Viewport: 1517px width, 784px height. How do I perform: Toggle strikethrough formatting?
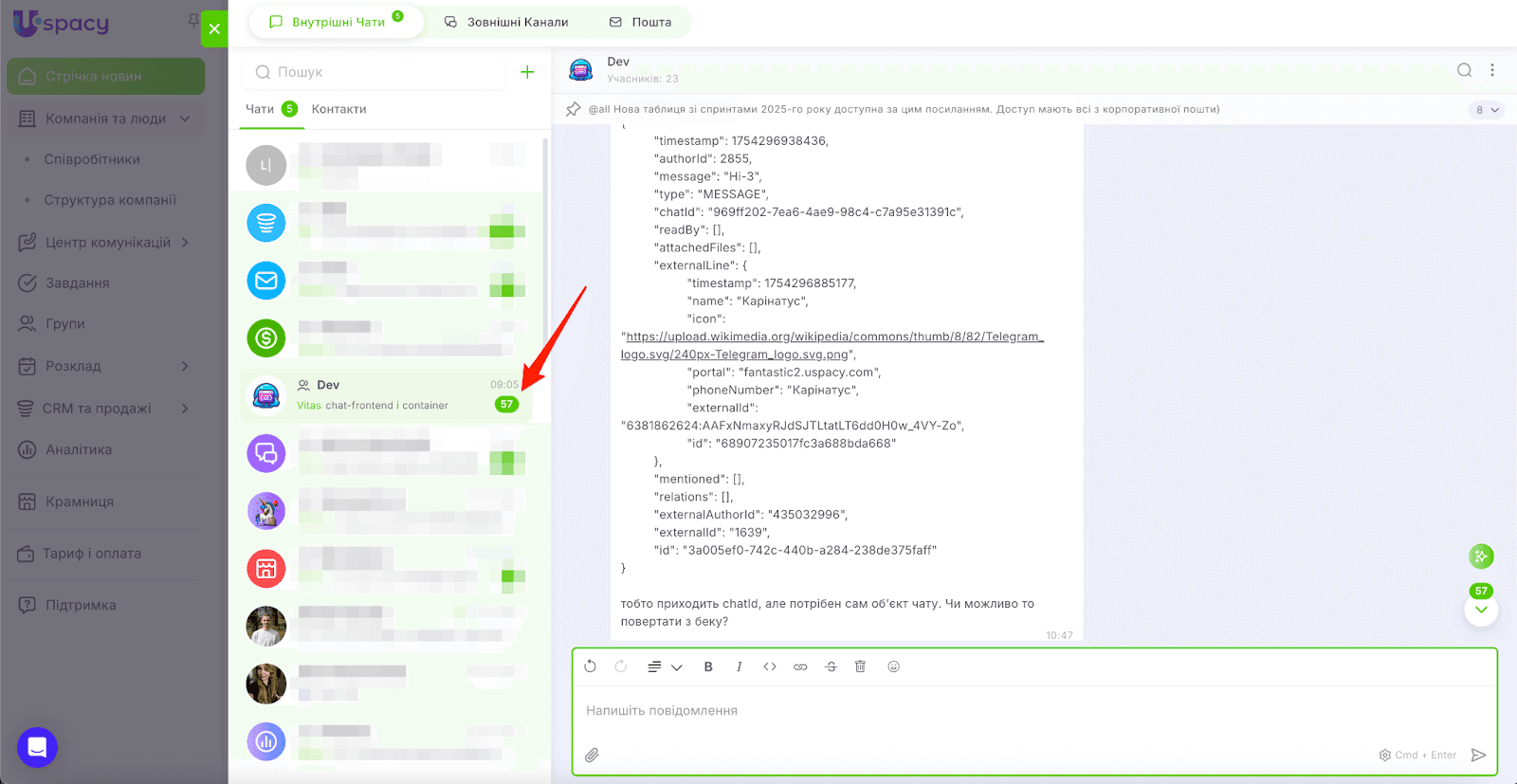click(831, 666)
